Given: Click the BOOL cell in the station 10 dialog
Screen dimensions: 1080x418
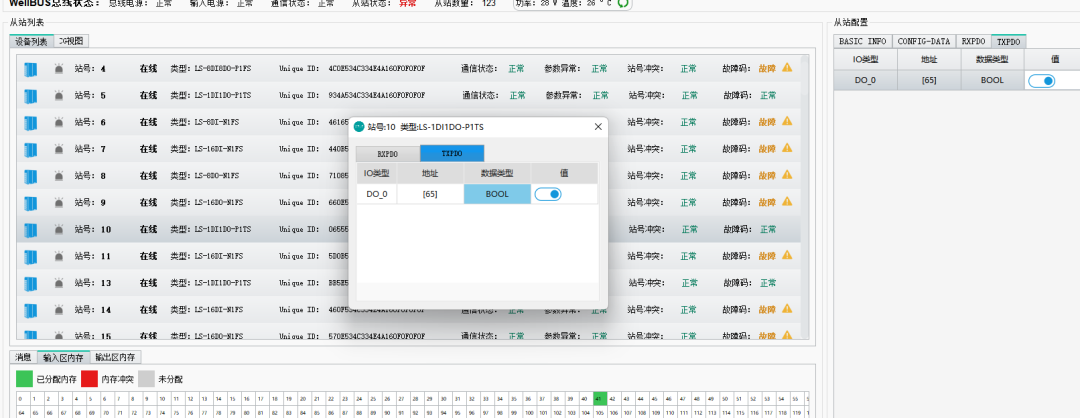Looking at the screenshot, I should click(x=497, y=194).
